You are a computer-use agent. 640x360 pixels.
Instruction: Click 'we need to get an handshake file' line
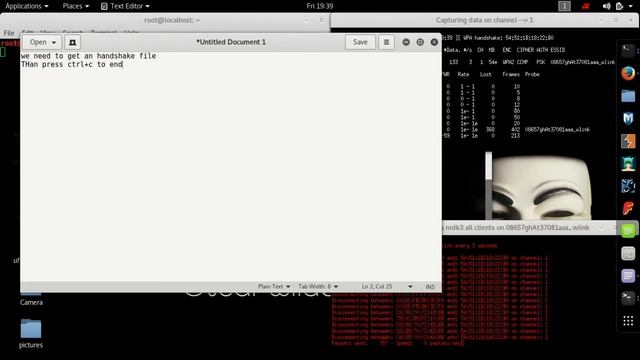[88, 56]
